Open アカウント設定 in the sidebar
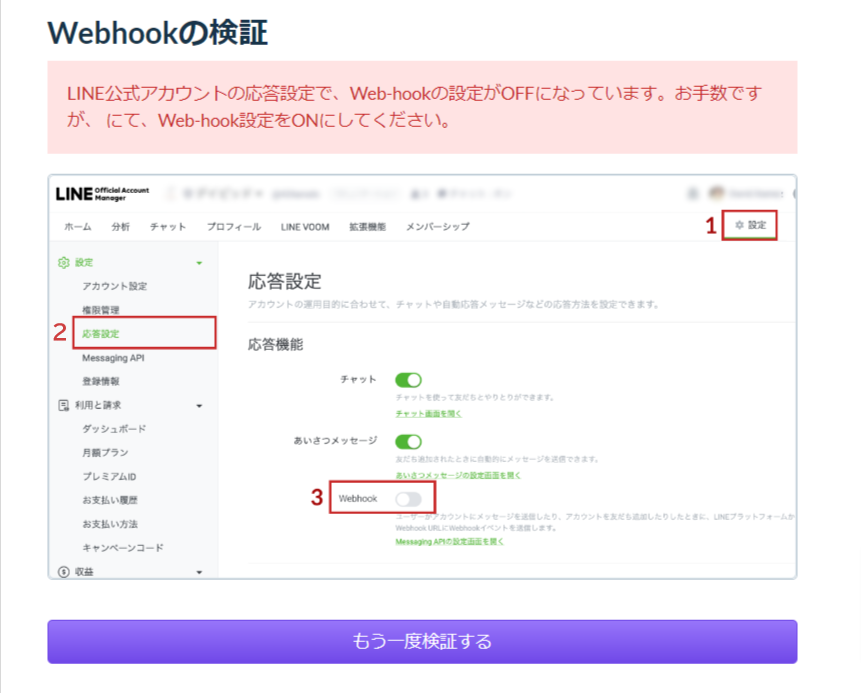This screenshot has width=861, height=693. click(x=115, y=286)
